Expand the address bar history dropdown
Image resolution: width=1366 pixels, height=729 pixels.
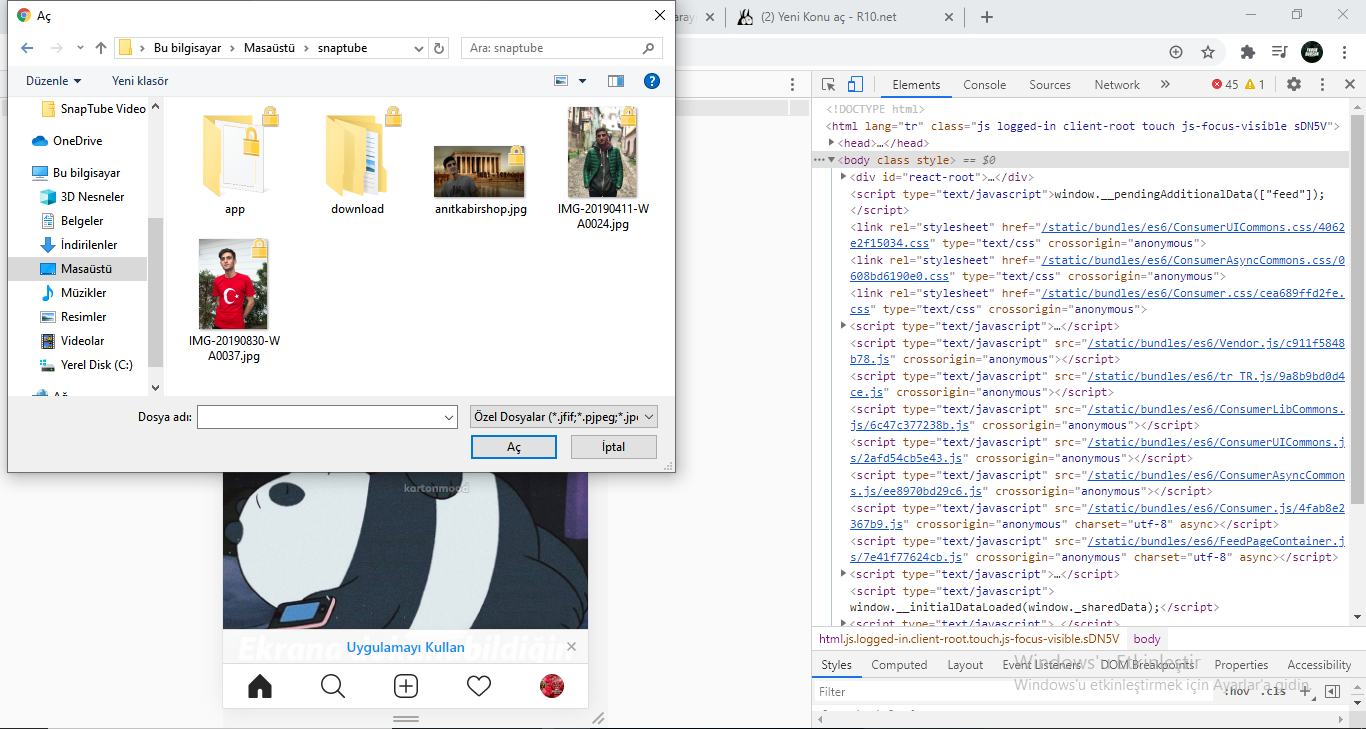[x=419, y=48]
